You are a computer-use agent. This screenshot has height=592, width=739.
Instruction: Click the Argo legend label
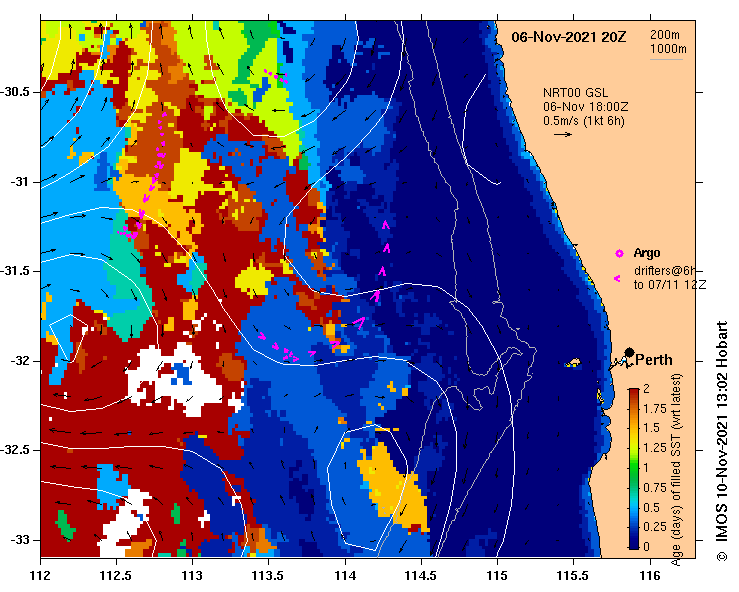[647, 253]
